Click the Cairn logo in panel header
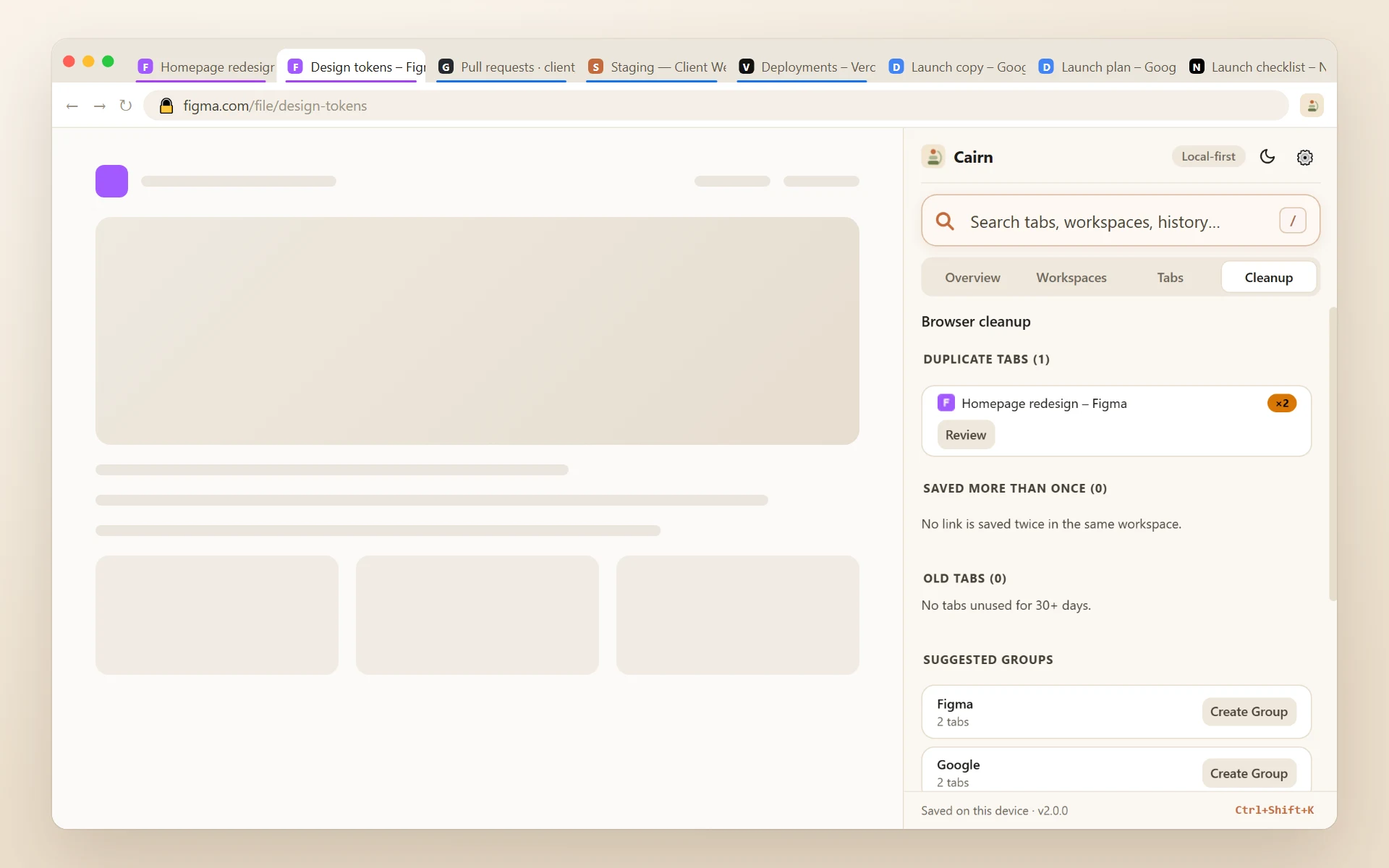This screenshot has height=868, width=1389. tap(933, 157)
